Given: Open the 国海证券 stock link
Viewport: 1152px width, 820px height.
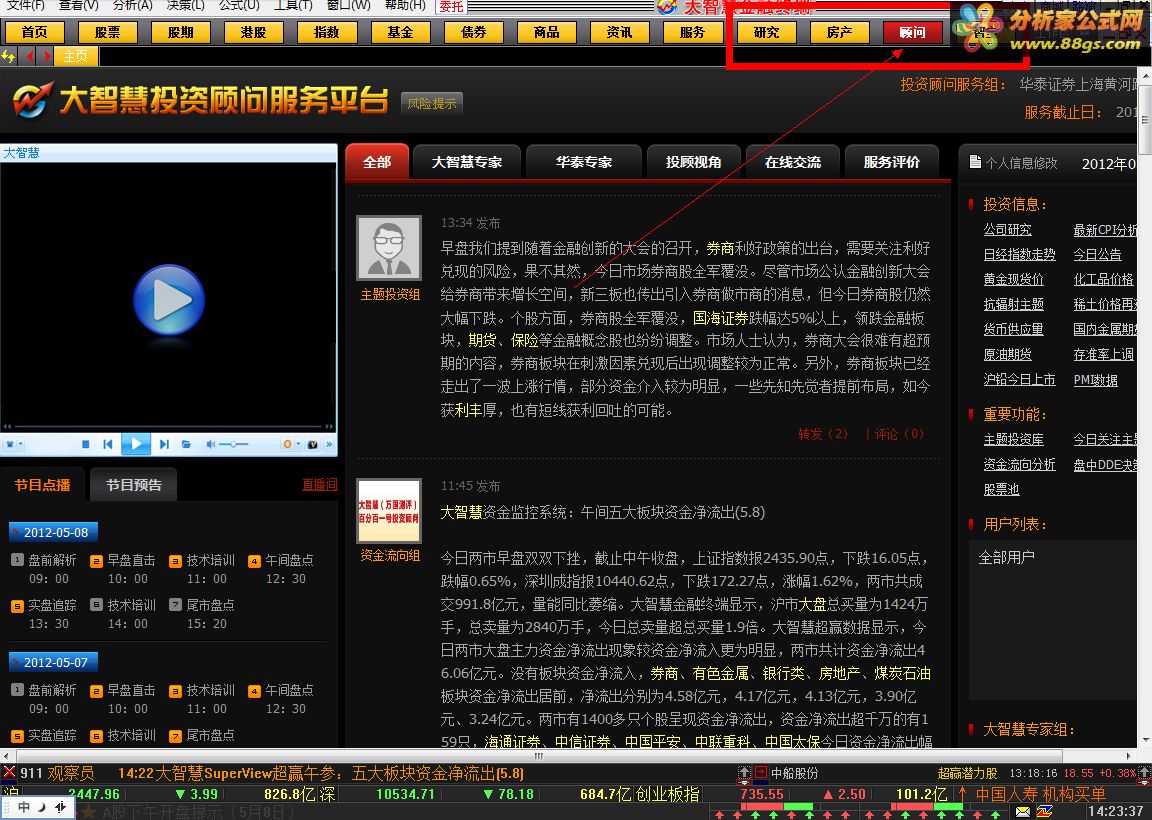Looking at the screenshot, I should pyautogui.click(x=720, y=318).
